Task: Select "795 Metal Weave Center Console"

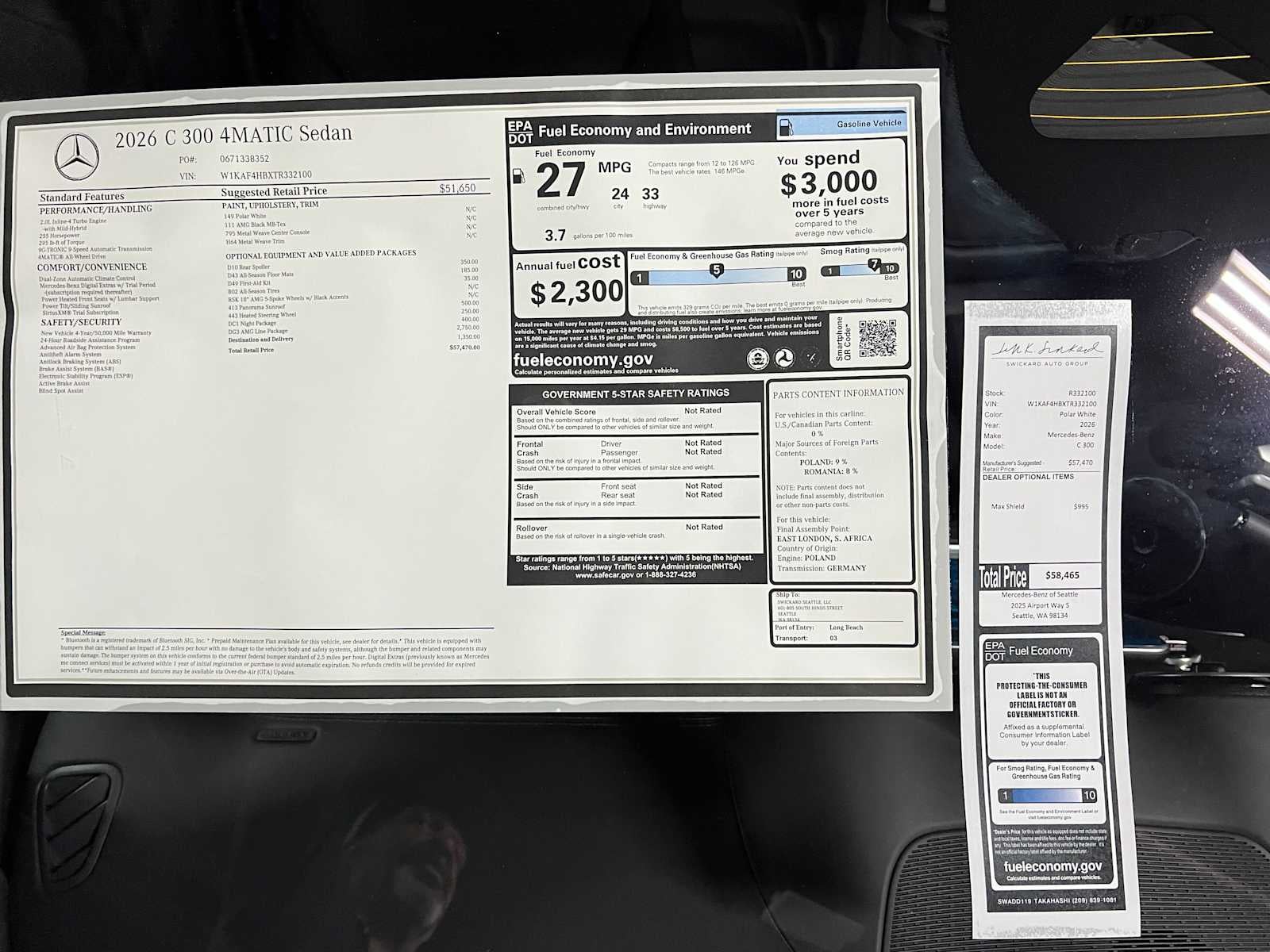Action: pyautogui.click(x=267, y=233)
